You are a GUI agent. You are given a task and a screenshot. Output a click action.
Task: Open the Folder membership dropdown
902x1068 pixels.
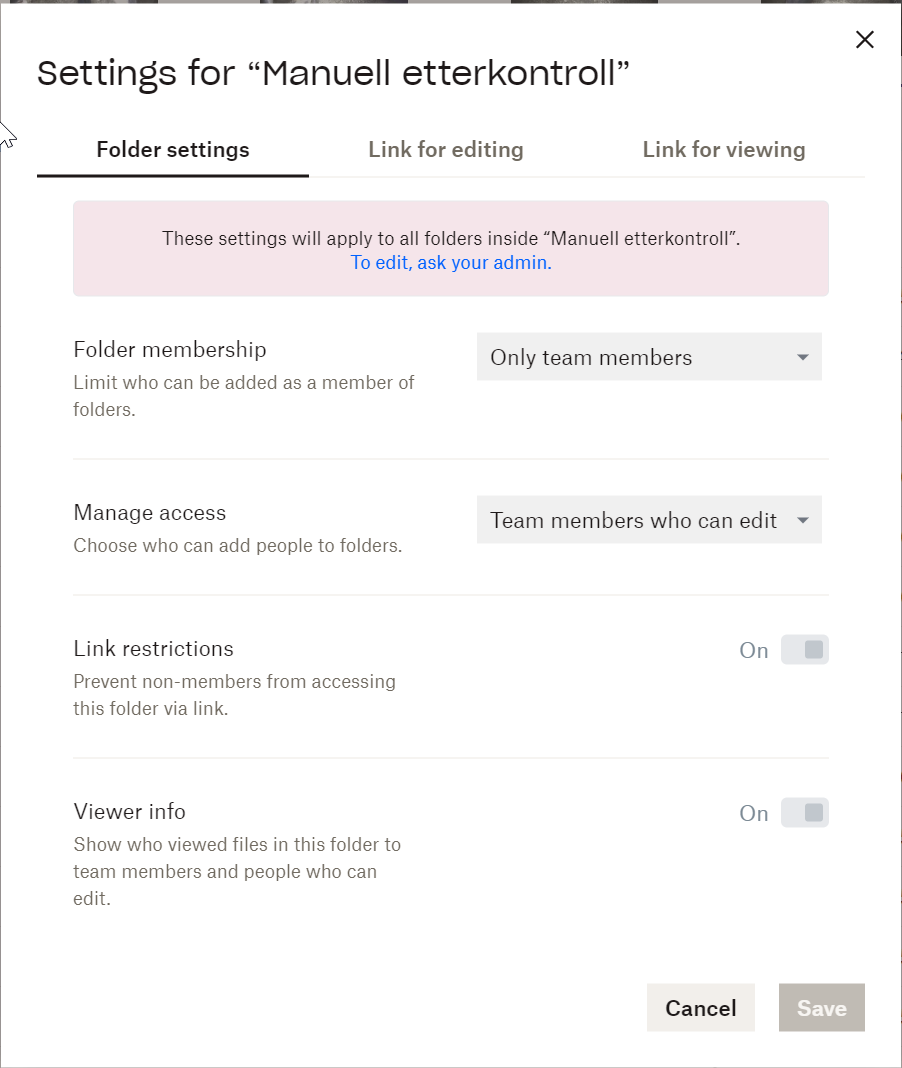click(648, 357)
